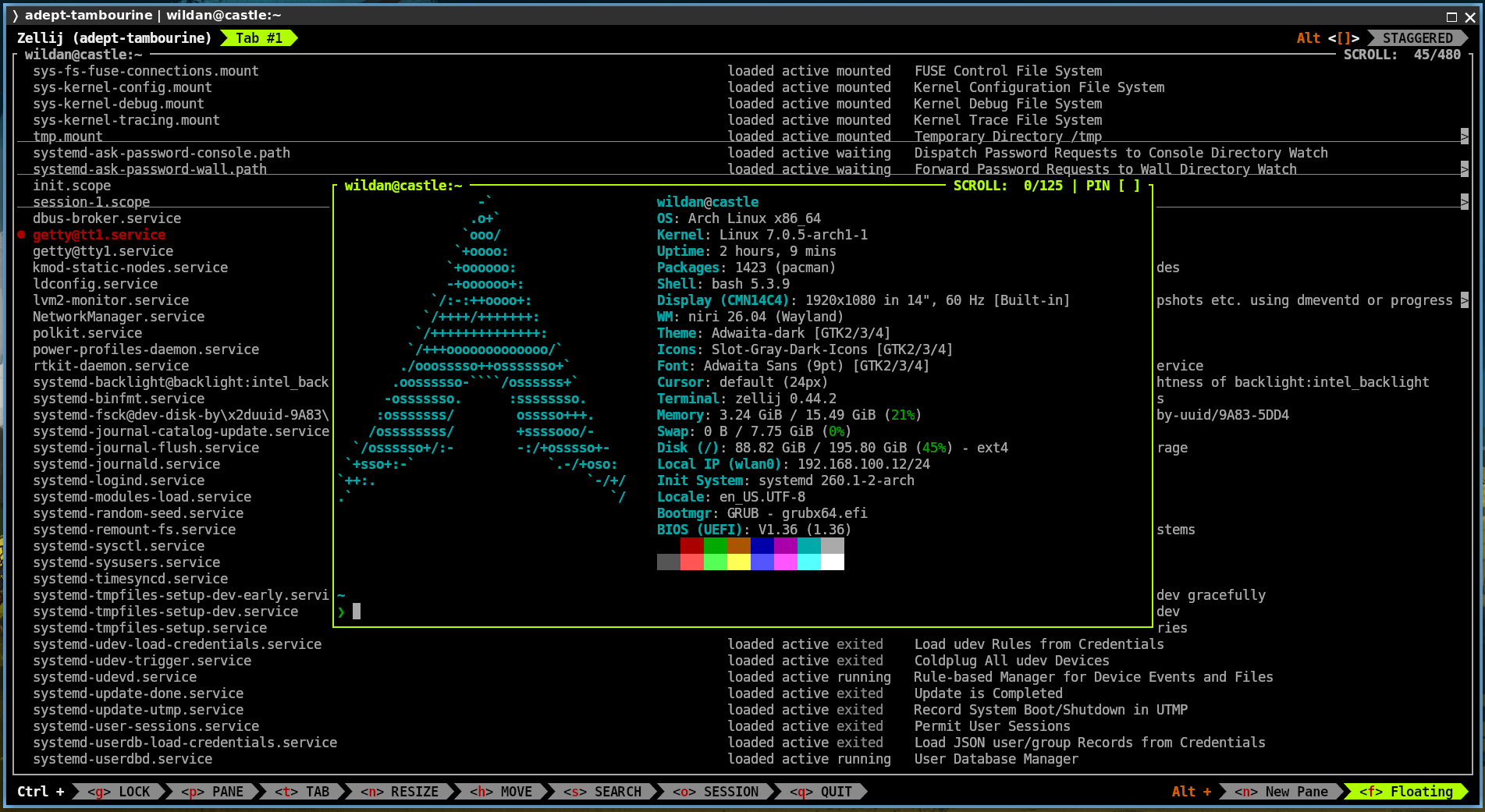The width and height of the screenshot is (1485, 812).
Task: Click the description Kernel Trace File System
Action: tap(1008, 120)
